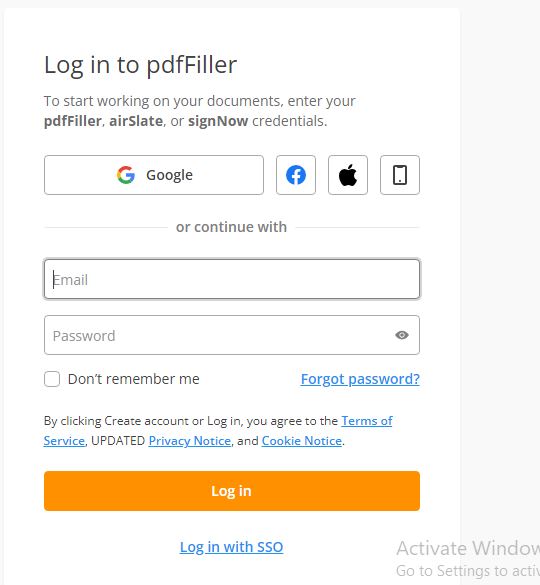540x585 pixels.
Task: Click the colorful Google G logo
Action: coord(126,175)
